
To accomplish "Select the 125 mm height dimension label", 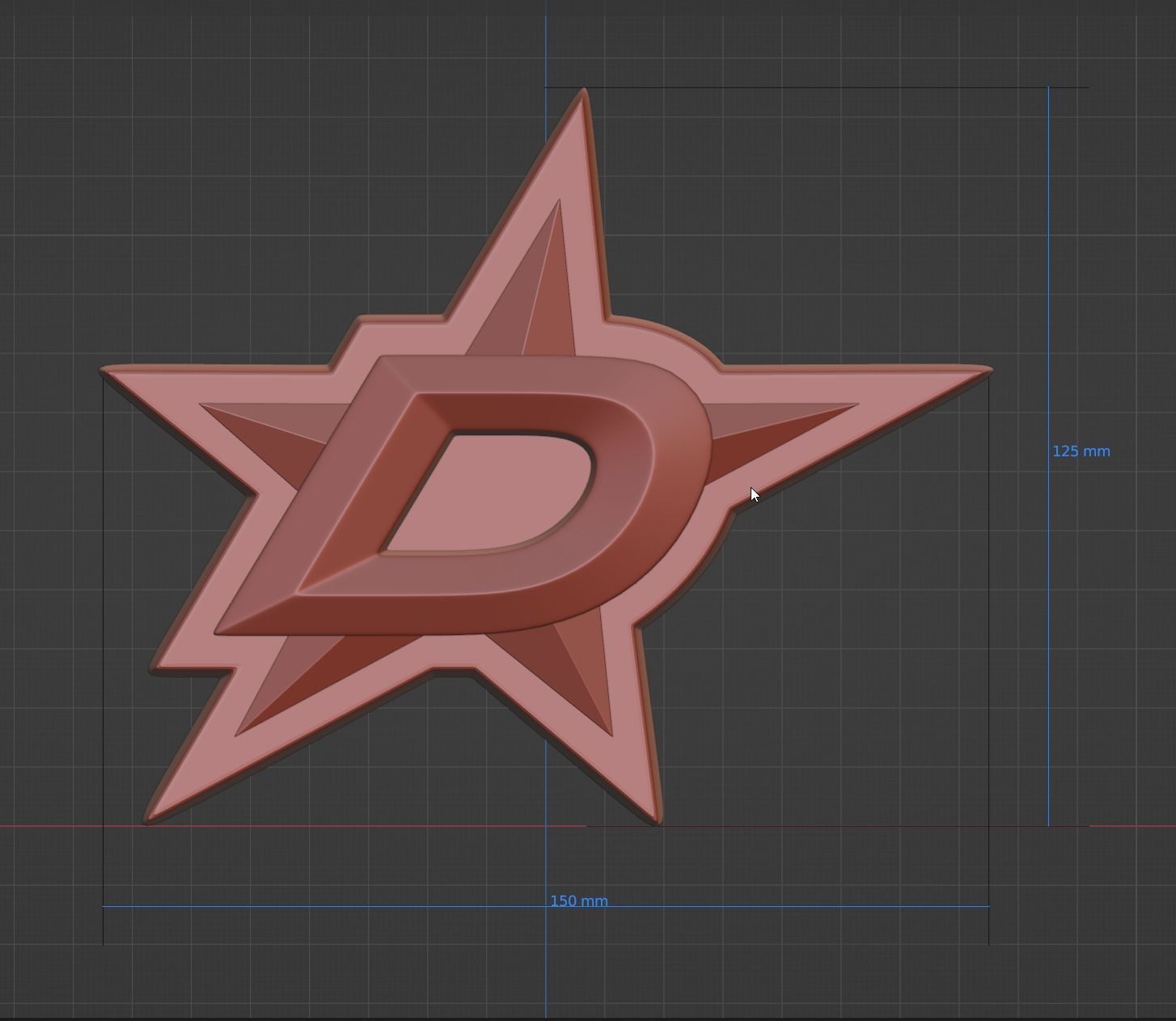I will click(x=1081, y=451).
